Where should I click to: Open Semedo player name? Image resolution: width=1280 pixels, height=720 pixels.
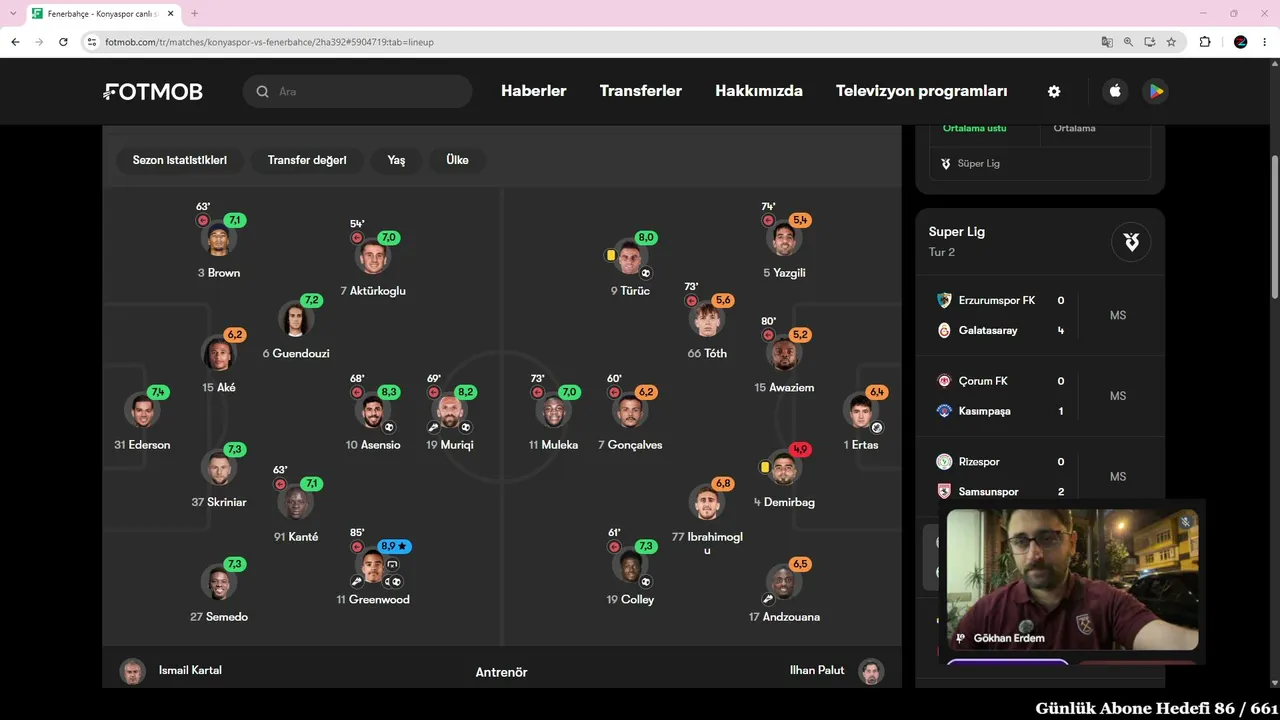click(x=219, y=617)
